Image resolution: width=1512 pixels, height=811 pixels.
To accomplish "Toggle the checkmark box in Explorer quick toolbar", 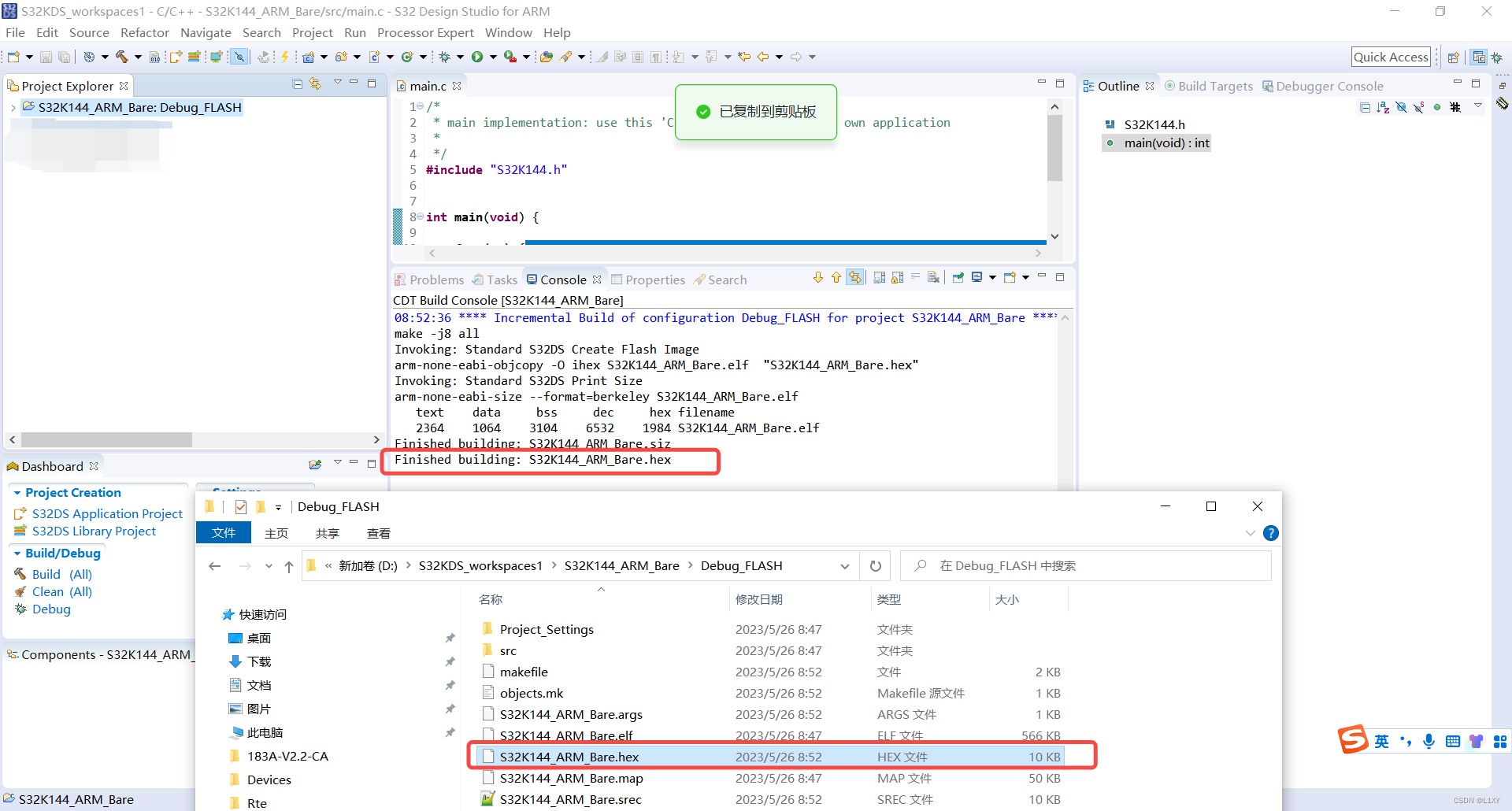I will [x=241, y=507].
